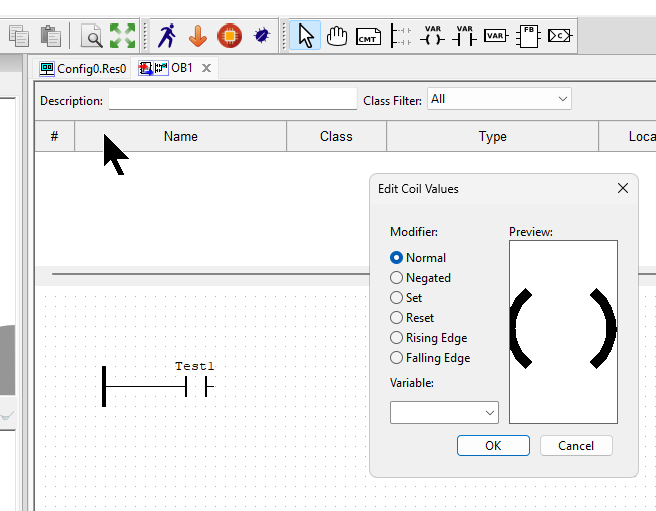Image resolution: width=656 pixels, height=511 pixels.
Task: Close the OB1 tab
Action: click(206, 69)
